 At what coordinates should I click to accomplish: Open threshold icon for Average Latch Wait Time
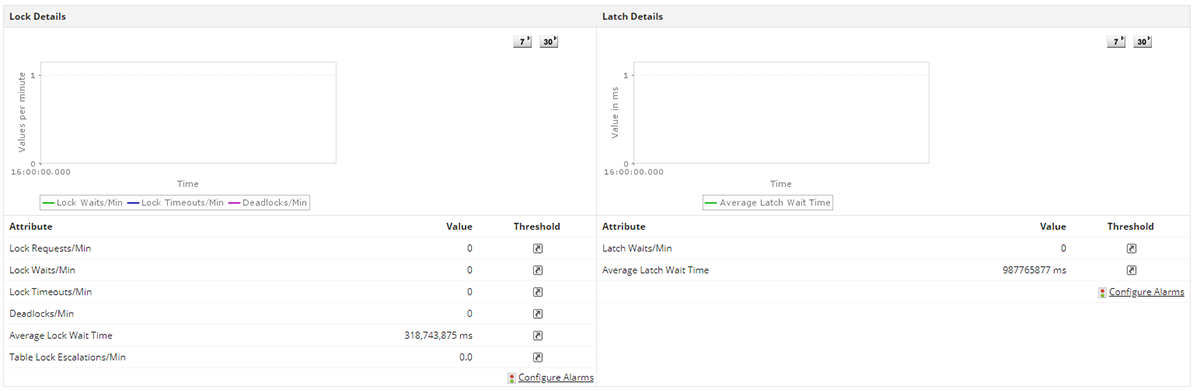1131,270
